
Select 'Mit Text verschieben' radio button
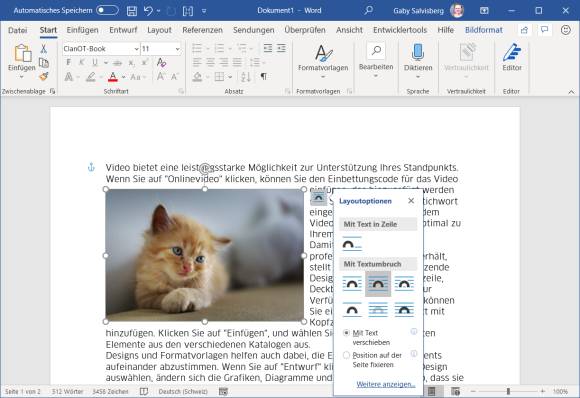[x=346, y=333]
